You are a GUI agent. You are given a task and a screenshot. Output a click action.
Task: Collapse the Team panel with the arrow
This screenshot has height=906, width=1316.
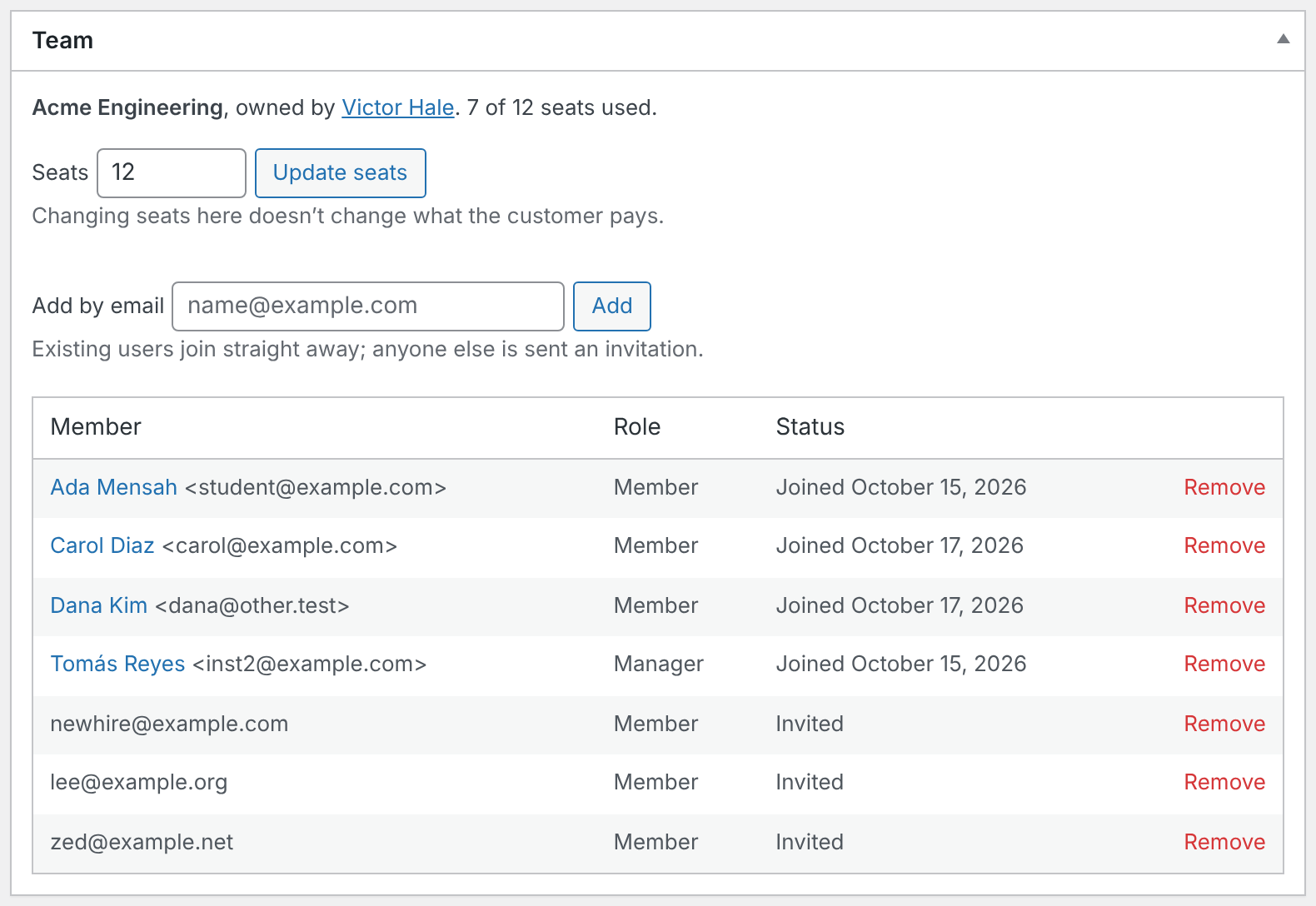(x=1284, y=39)
